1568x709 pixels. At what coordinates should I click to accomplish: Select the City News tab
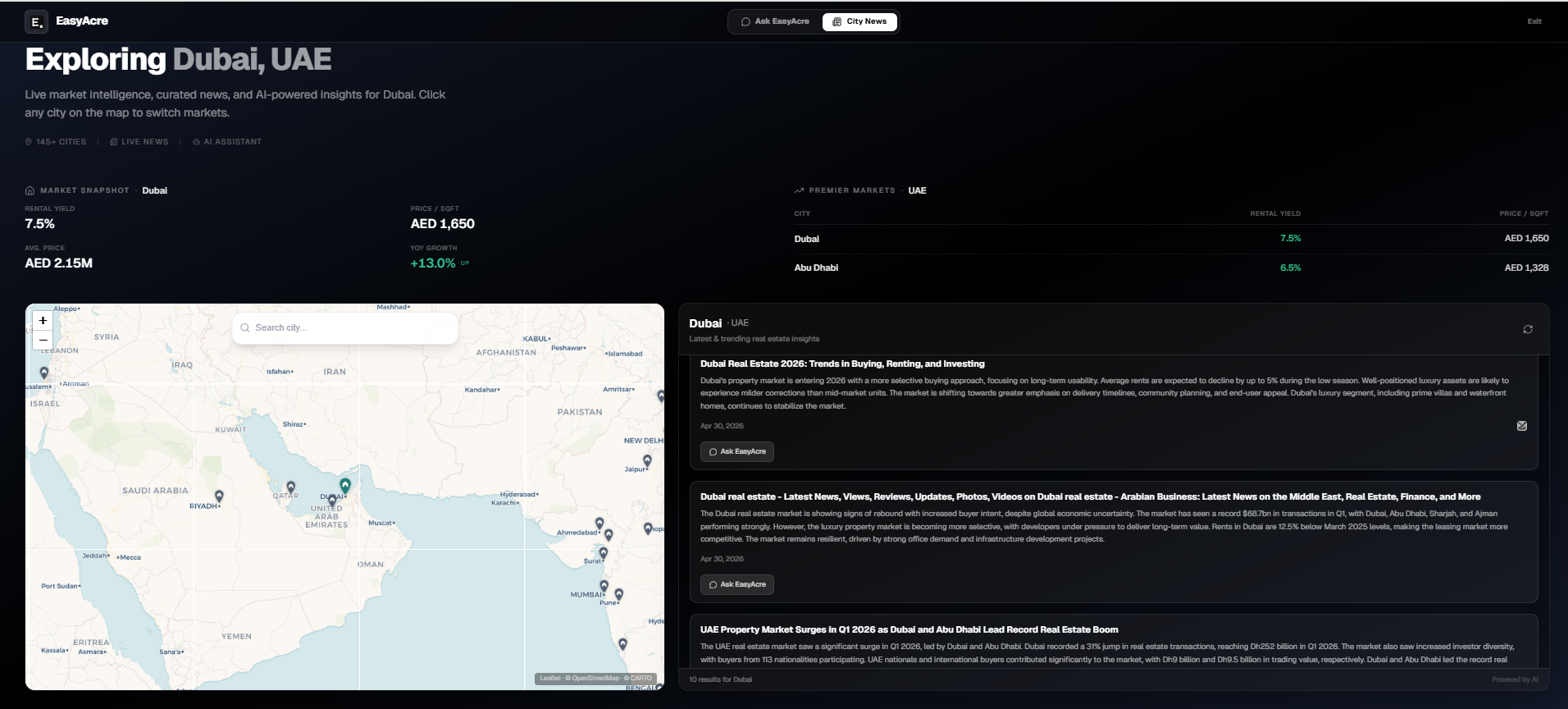[x=859, y=21]
